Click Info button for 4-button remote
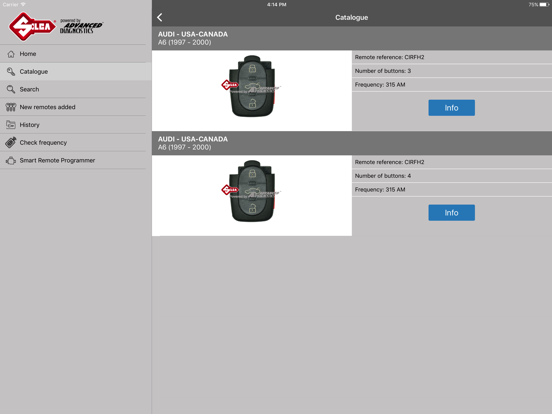Image resolution: width=552 pixels, height=414 pixels. 451,213
